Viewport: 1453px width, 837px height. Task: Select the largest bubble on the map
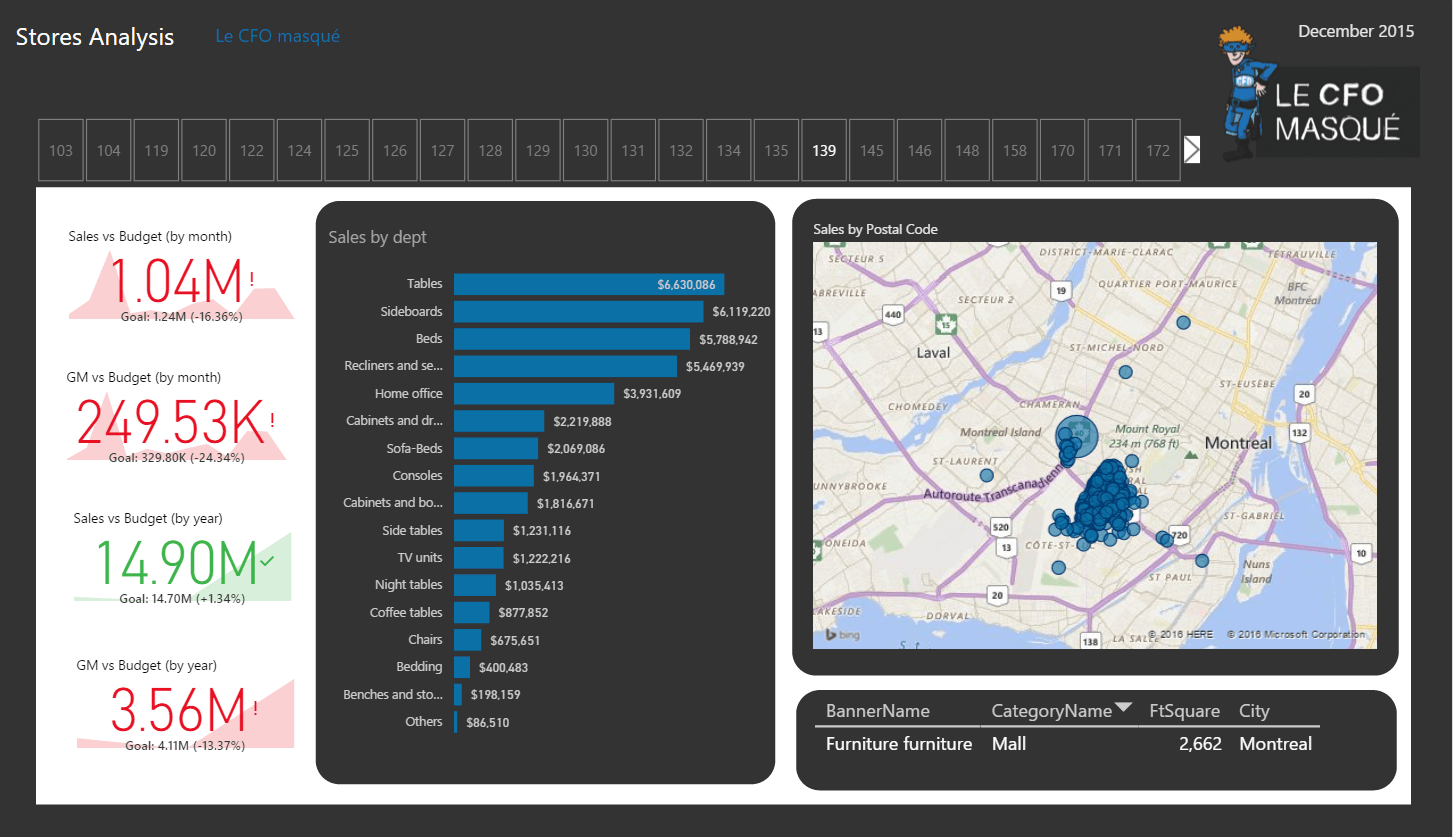tap(1077, 434)
